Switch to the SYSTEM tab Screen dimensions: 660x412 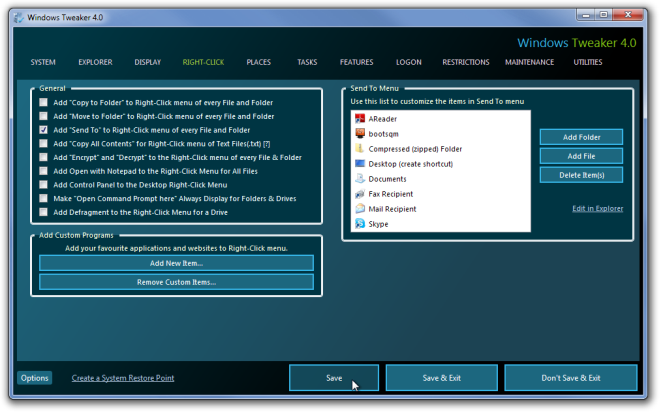[x=43, y=62]
